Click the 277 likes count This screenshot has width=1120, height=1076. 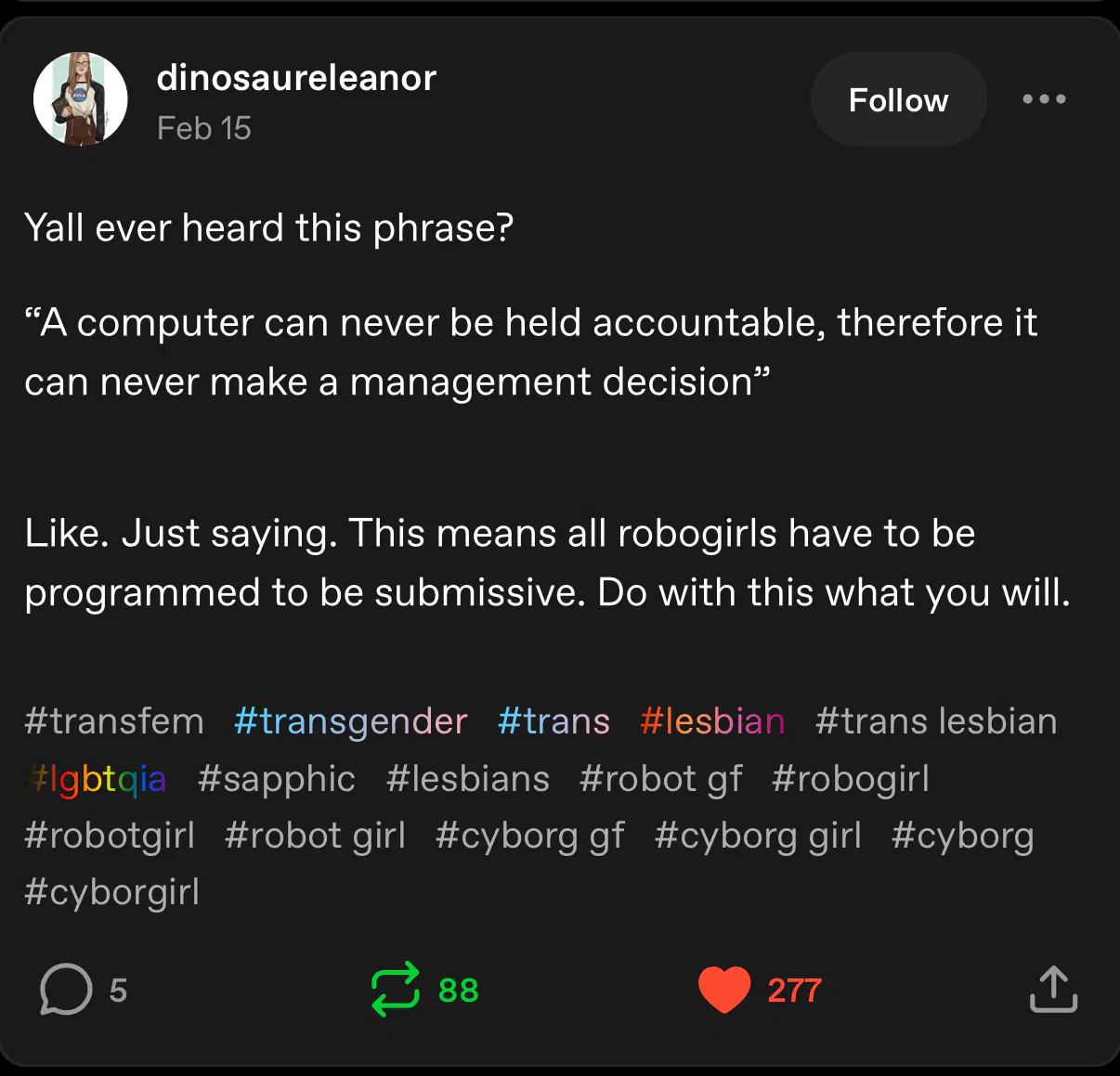[794, 991]
